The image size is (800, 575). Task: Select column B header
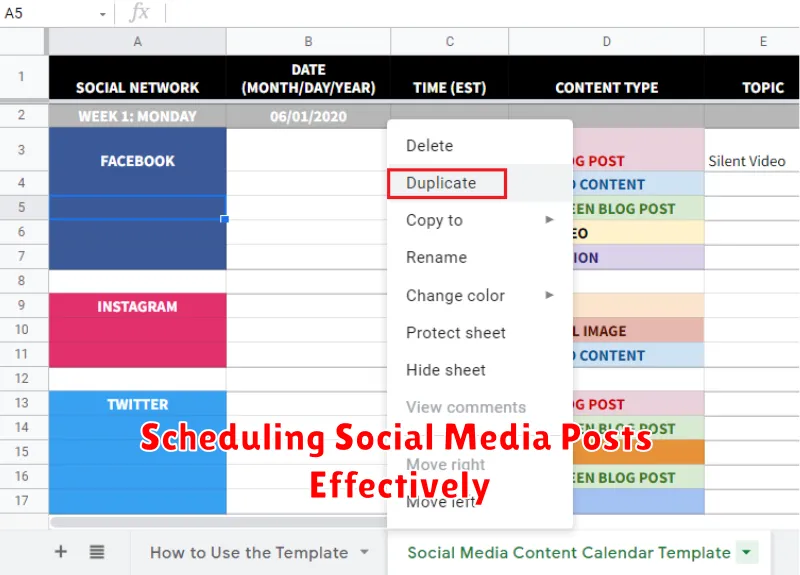[308, 41]
